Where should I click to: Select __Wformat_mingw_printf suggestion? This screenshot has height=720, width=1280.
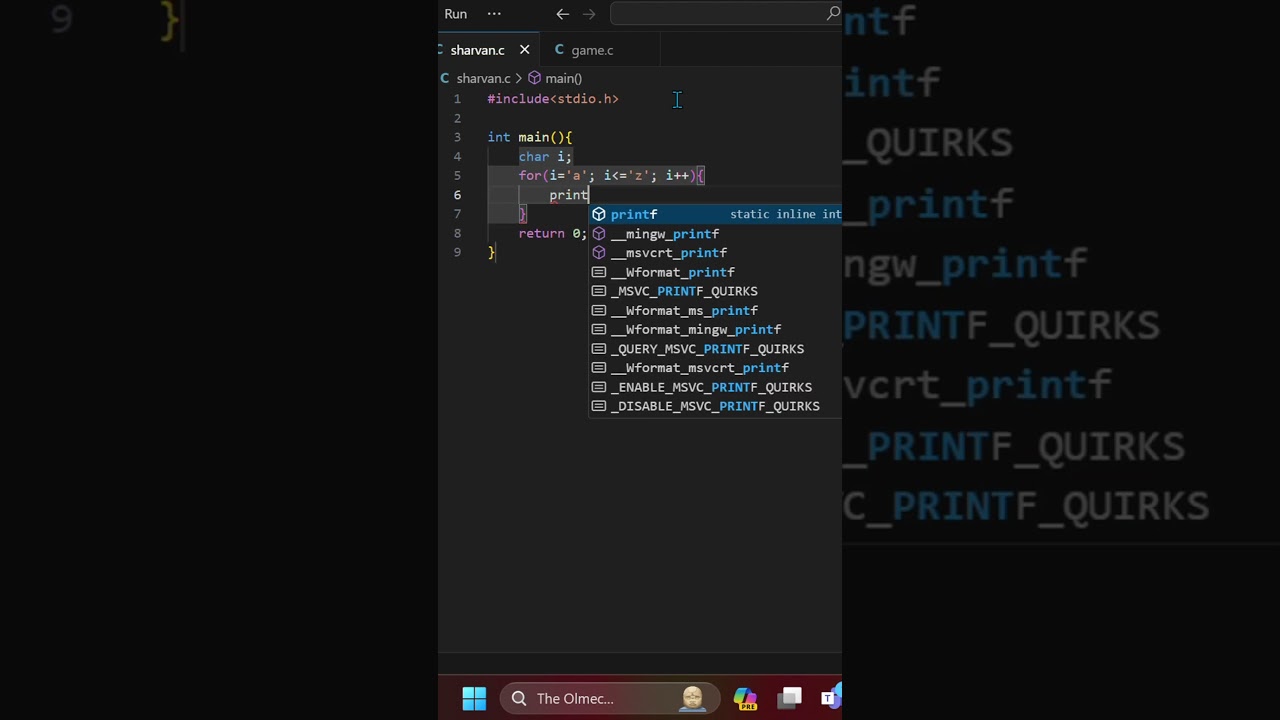click(x=715, y=330)
